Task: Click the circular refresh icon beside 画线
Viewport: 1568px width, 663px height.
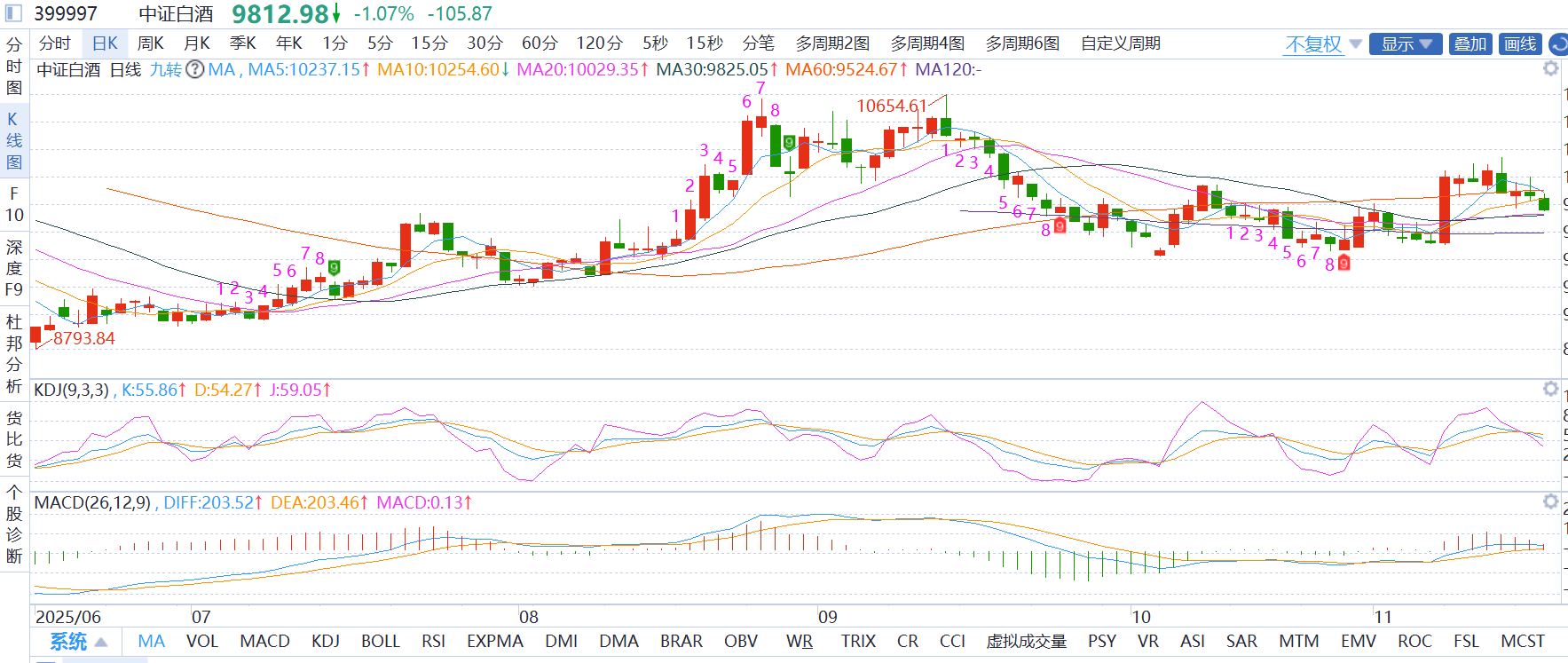Action: click(x=1558, y=43)
